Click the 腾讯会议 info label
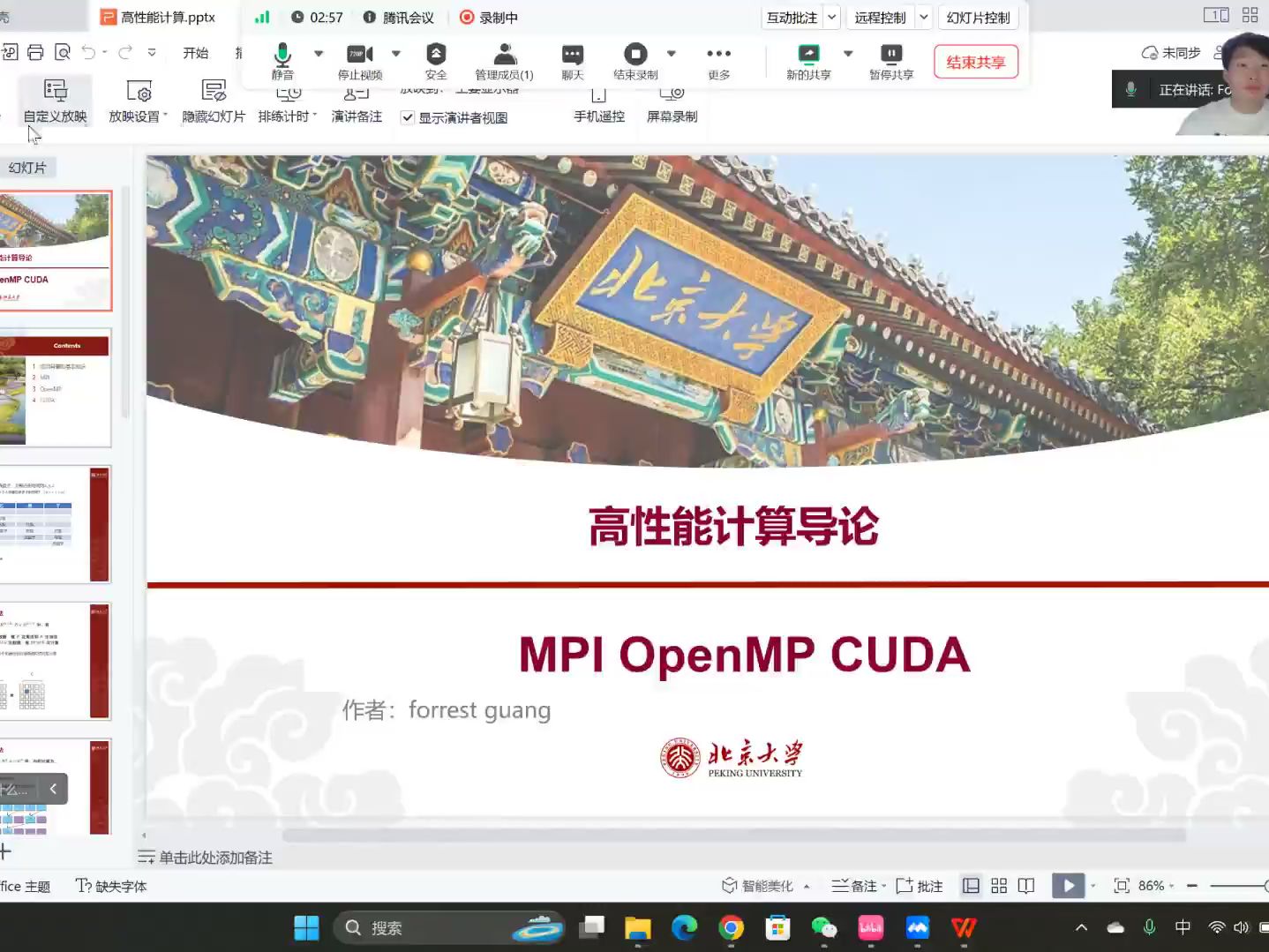The height and width of the screenshot is (952, 1269). (x=399, y=18)
